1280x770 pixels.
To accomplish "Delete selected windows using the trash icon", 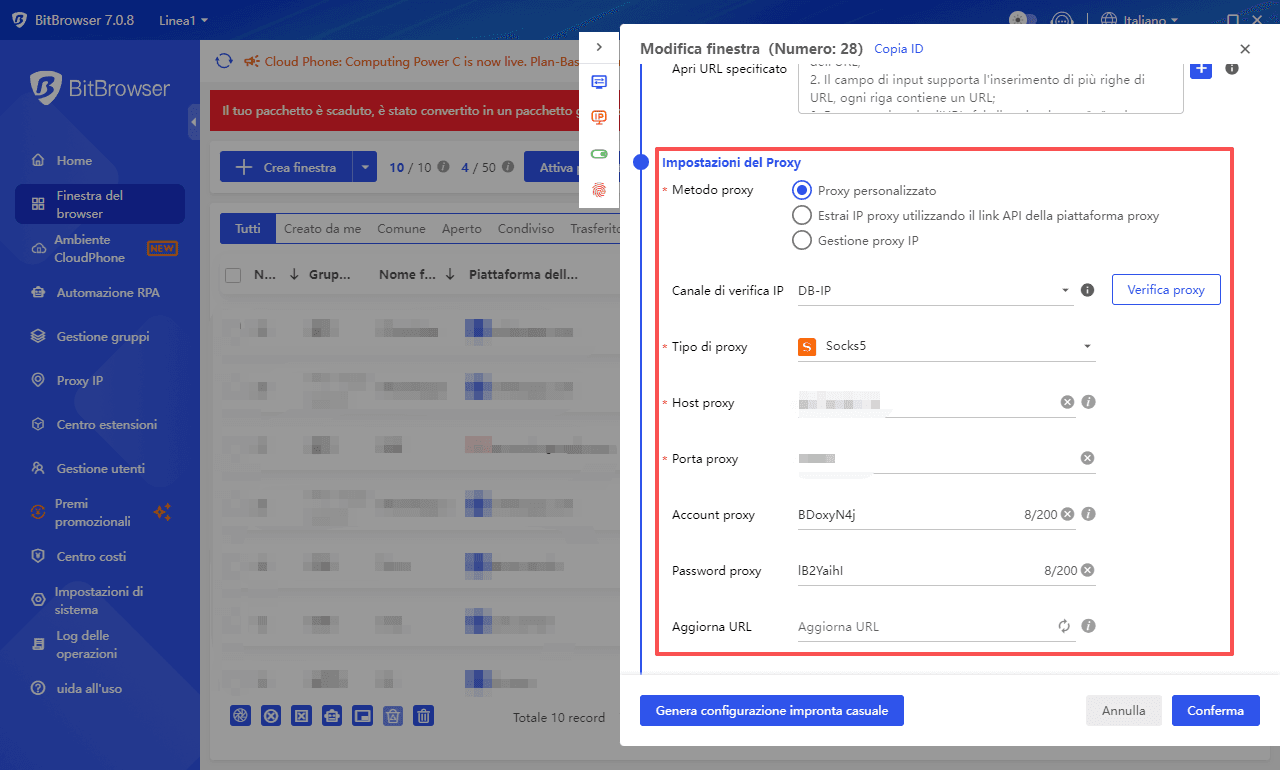I will click(423, 715).
